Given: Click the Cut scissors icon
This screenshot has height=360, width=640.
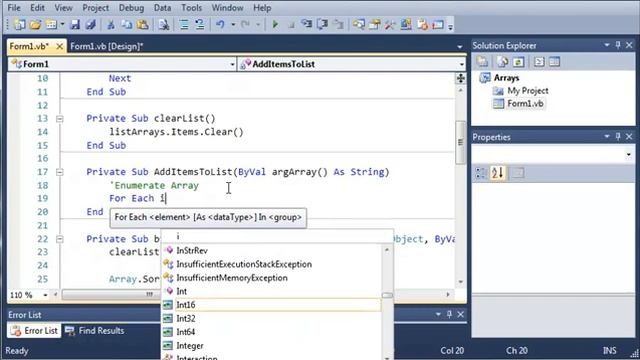Looking at the screenshot, I should pos(110,25).
